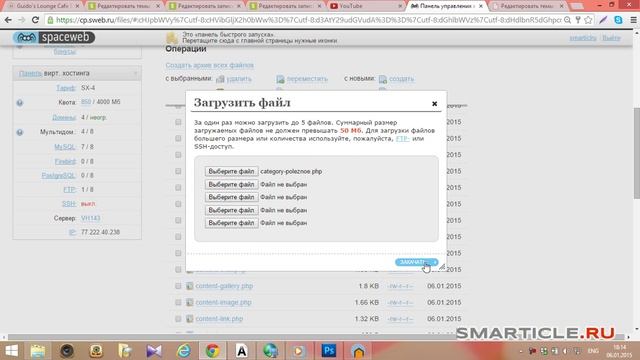This screenshot has height=360, width=640.
Task: Open the smarticle account link
Action: tap(583, 38)
